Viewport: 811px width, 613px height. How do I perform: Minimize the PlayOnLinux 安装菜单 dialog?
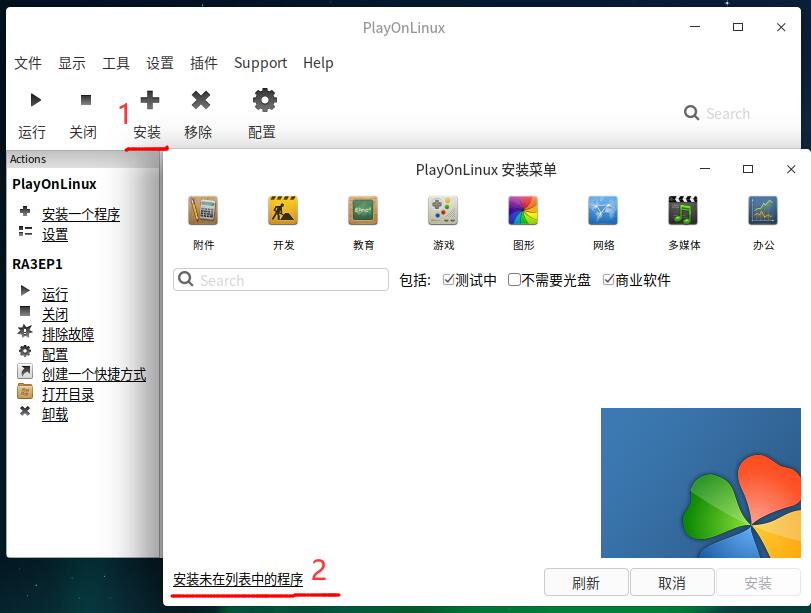[x=704, y=169]
